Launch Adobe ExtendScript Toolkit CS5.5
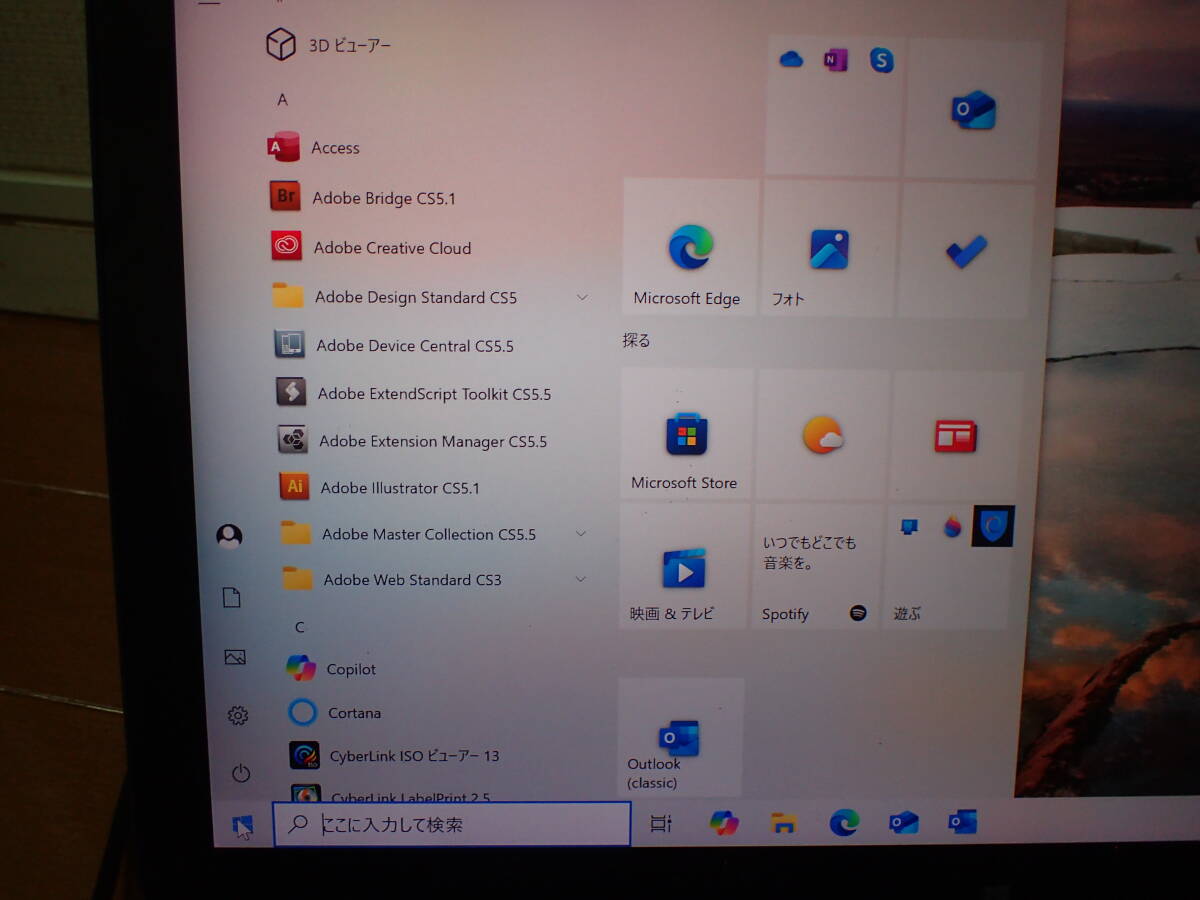The width and height of the screenshot is (1200, 900). [x=413, y=393]
